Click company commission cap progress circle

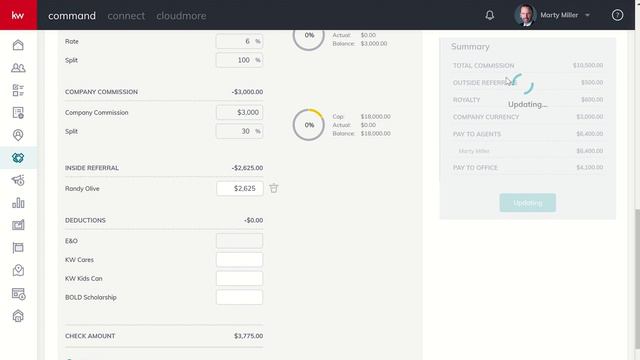click(x=309, y=124)
